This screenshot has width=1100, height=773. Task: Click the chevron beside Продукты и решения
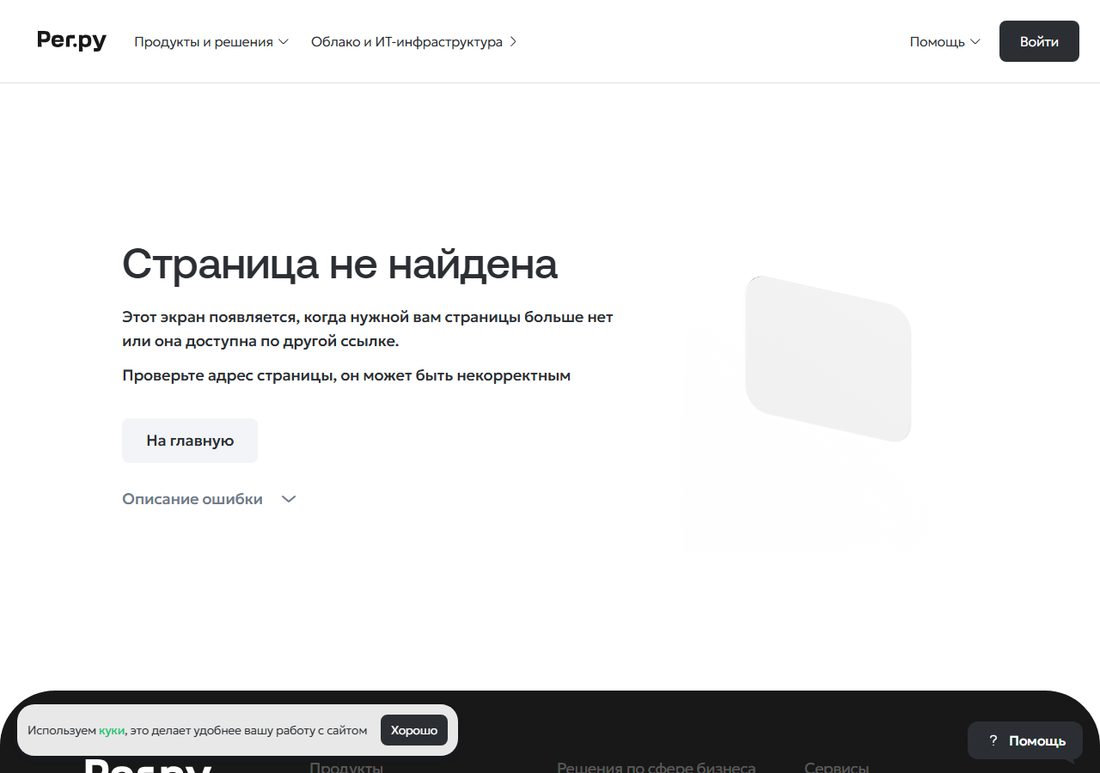click(x=283, y=41)
